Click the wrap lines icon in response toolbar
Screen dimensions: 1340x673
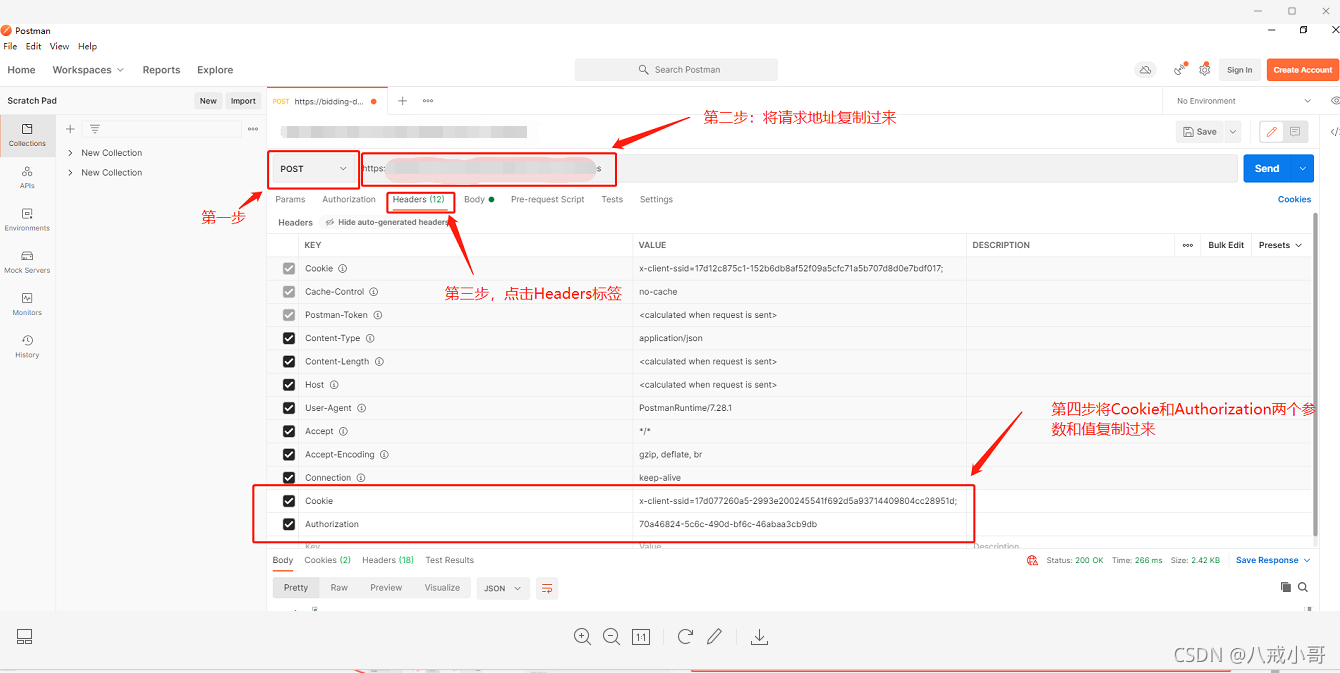(547, 588)
